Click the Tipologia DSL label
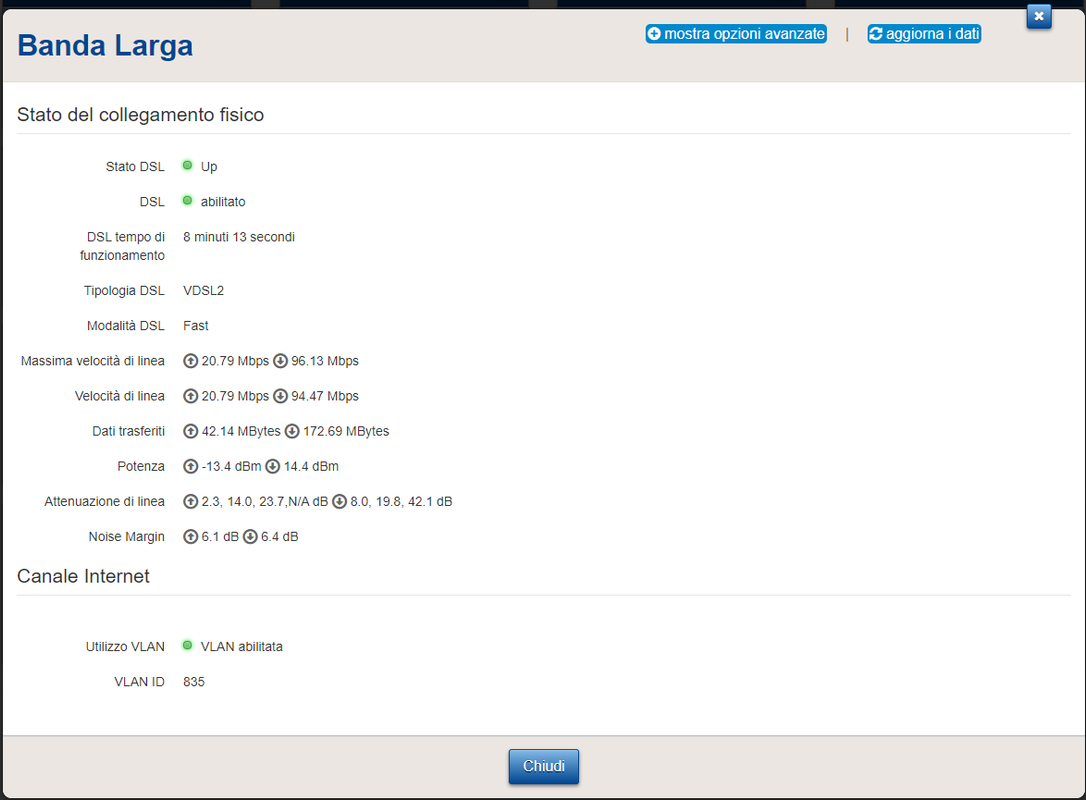 pyautogui.click(x=125, y=291)
